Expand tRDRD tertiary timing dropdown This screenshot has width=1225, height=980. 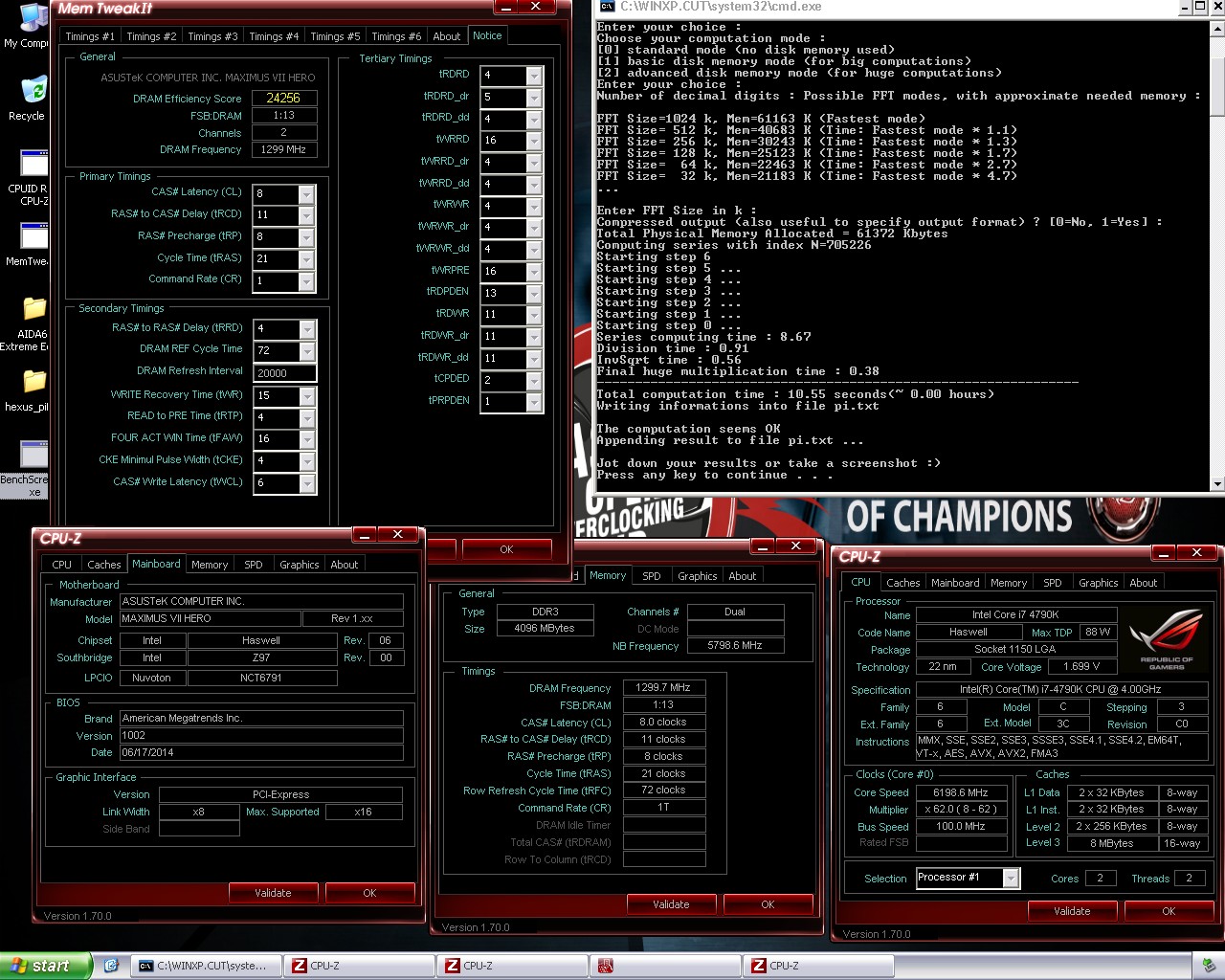coord(534,76)
